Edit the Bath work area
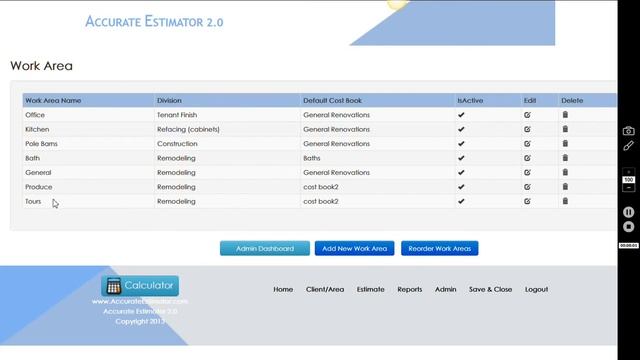The height and width of the screenshot is (360, 640). click(527, 158)
